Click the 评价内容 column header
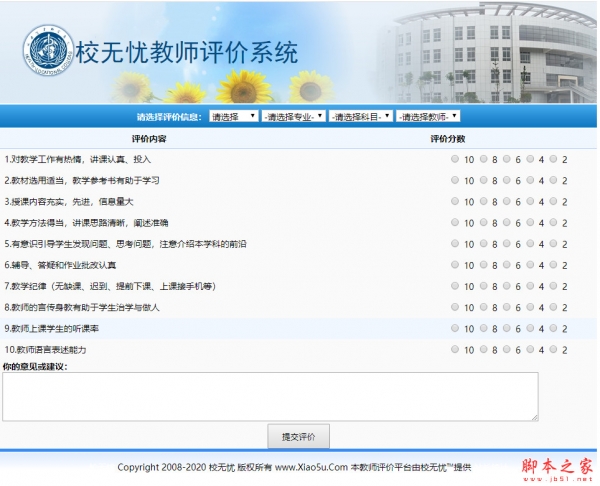This screenshot has height=486, width=600. pos(149,139)
